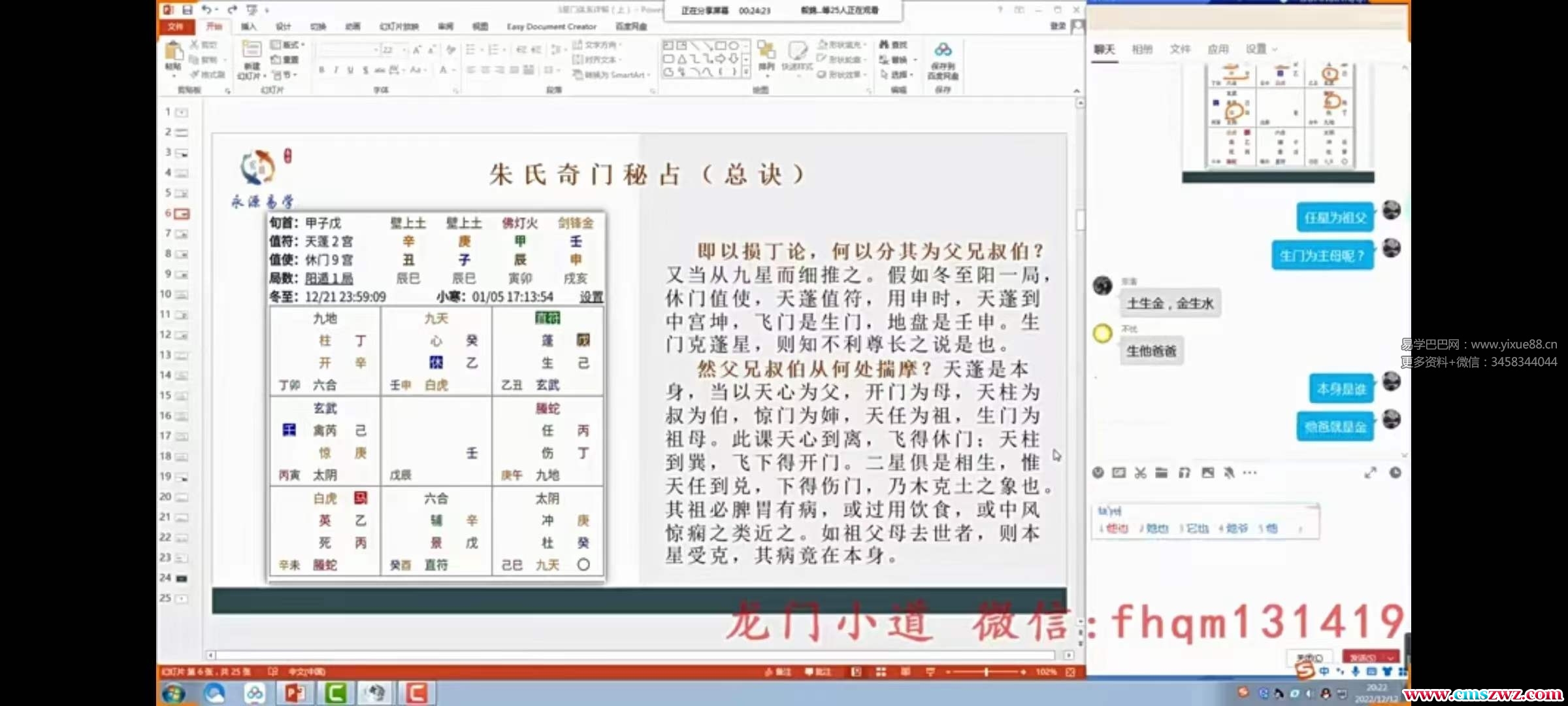Select slide 7 thumbnail in slide panel
The width and height of the screenshot is (1568, 706).
point(181,234)
